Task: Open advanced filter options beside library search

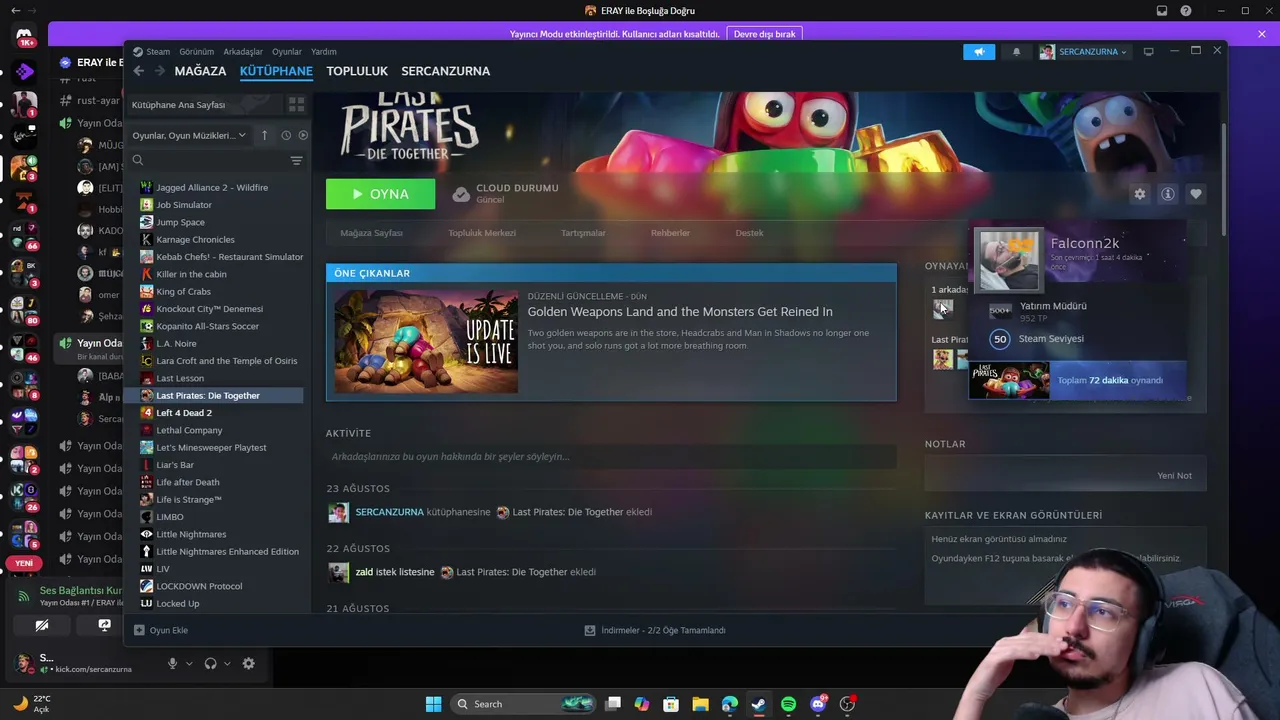Action: point(296,161)
